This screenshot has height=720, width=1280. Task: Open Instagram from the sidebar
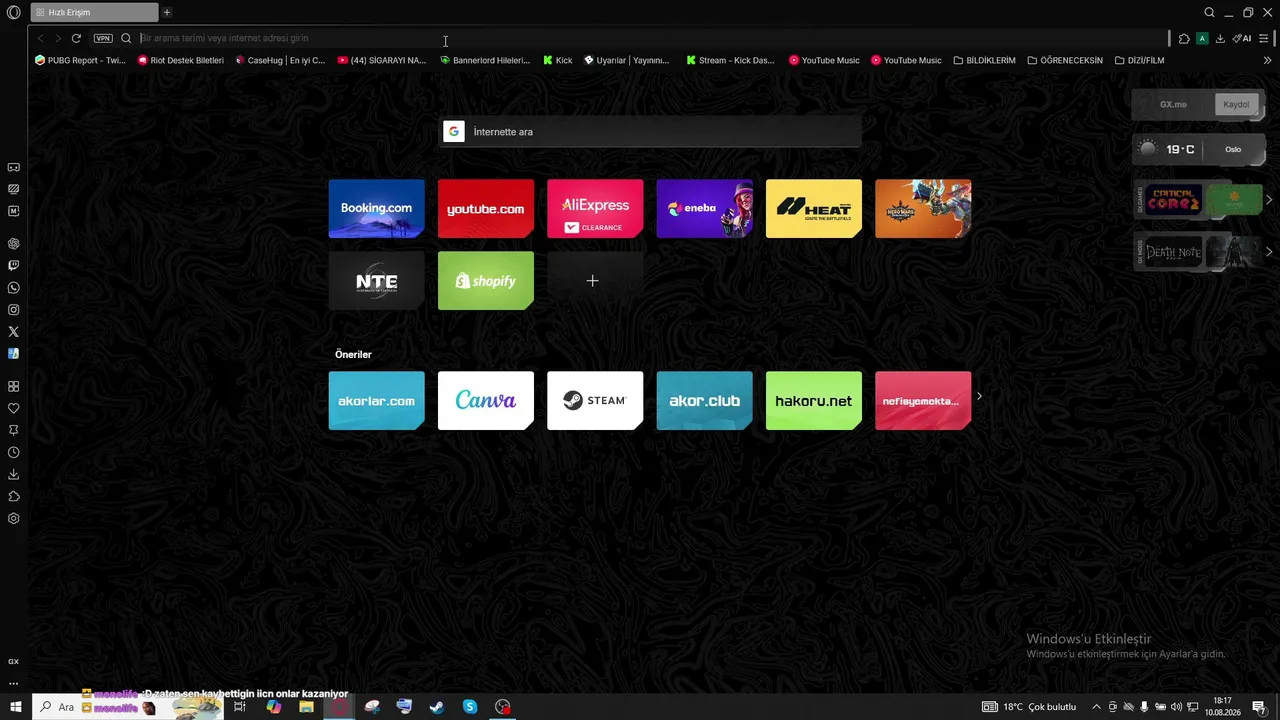pos(14,310)
